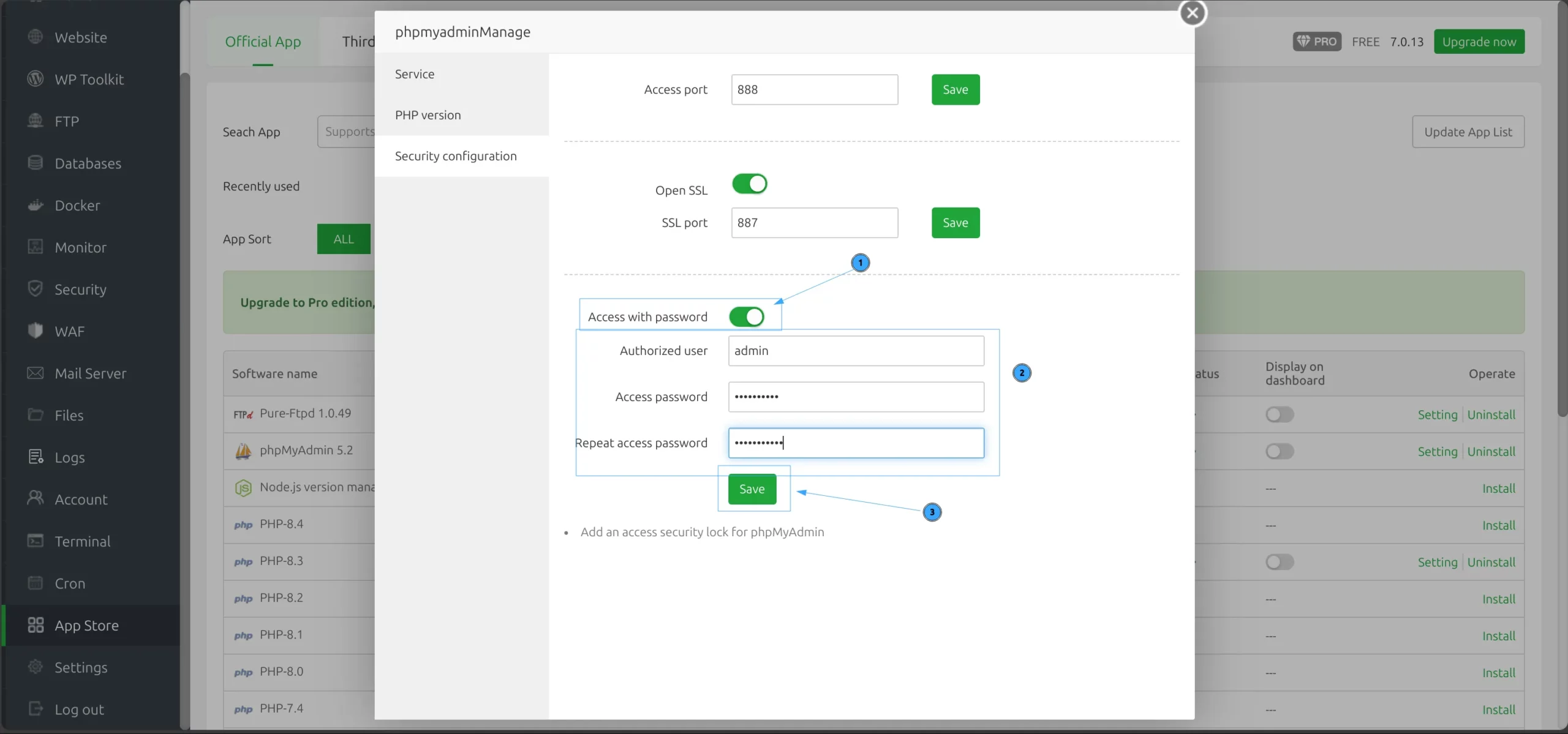The width and height of the screenshot is (1568, 734).
Task: Click the PHP-8.4 php logo icon
Action: coord(243,525)
